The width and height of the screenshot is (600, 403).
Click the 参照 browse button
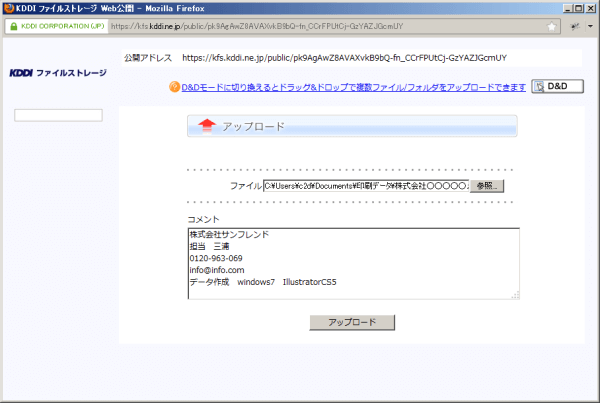click(486, 185)
